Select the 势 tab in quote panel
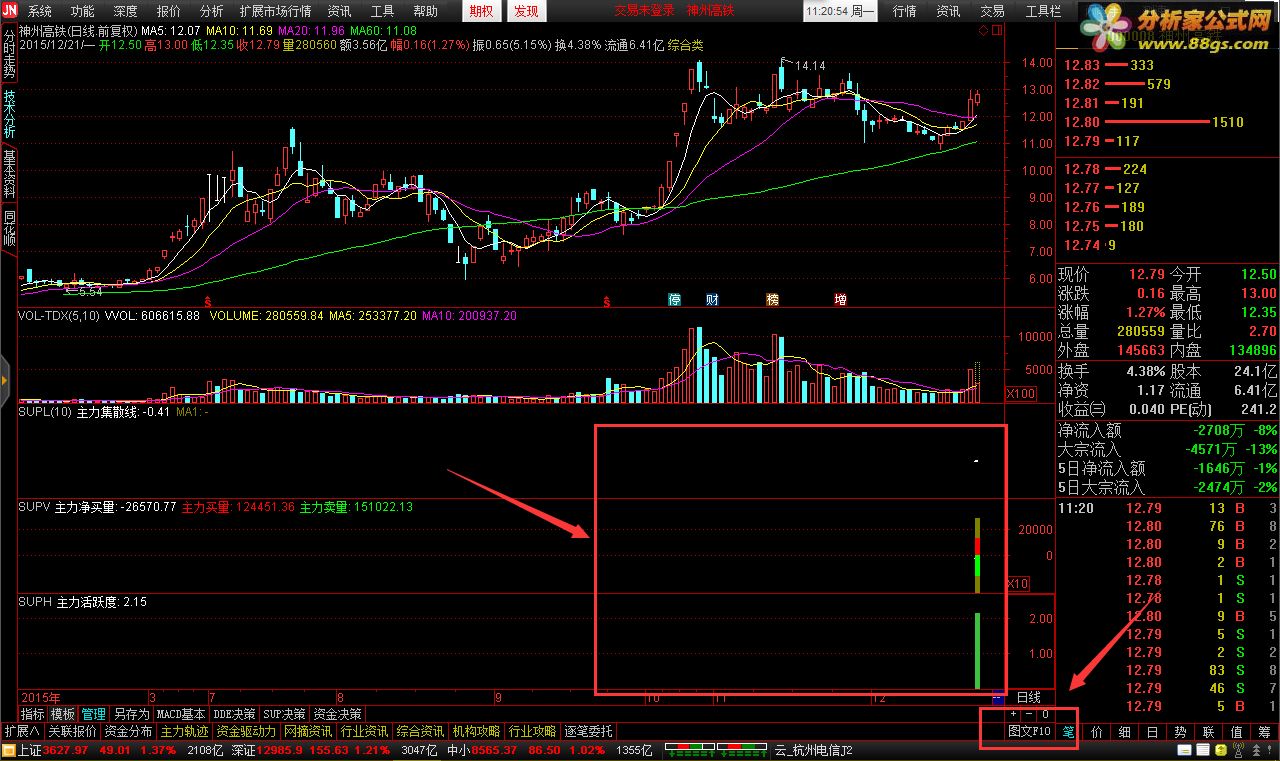This screenshot has height=761, width=1280. click(1180, 731)
